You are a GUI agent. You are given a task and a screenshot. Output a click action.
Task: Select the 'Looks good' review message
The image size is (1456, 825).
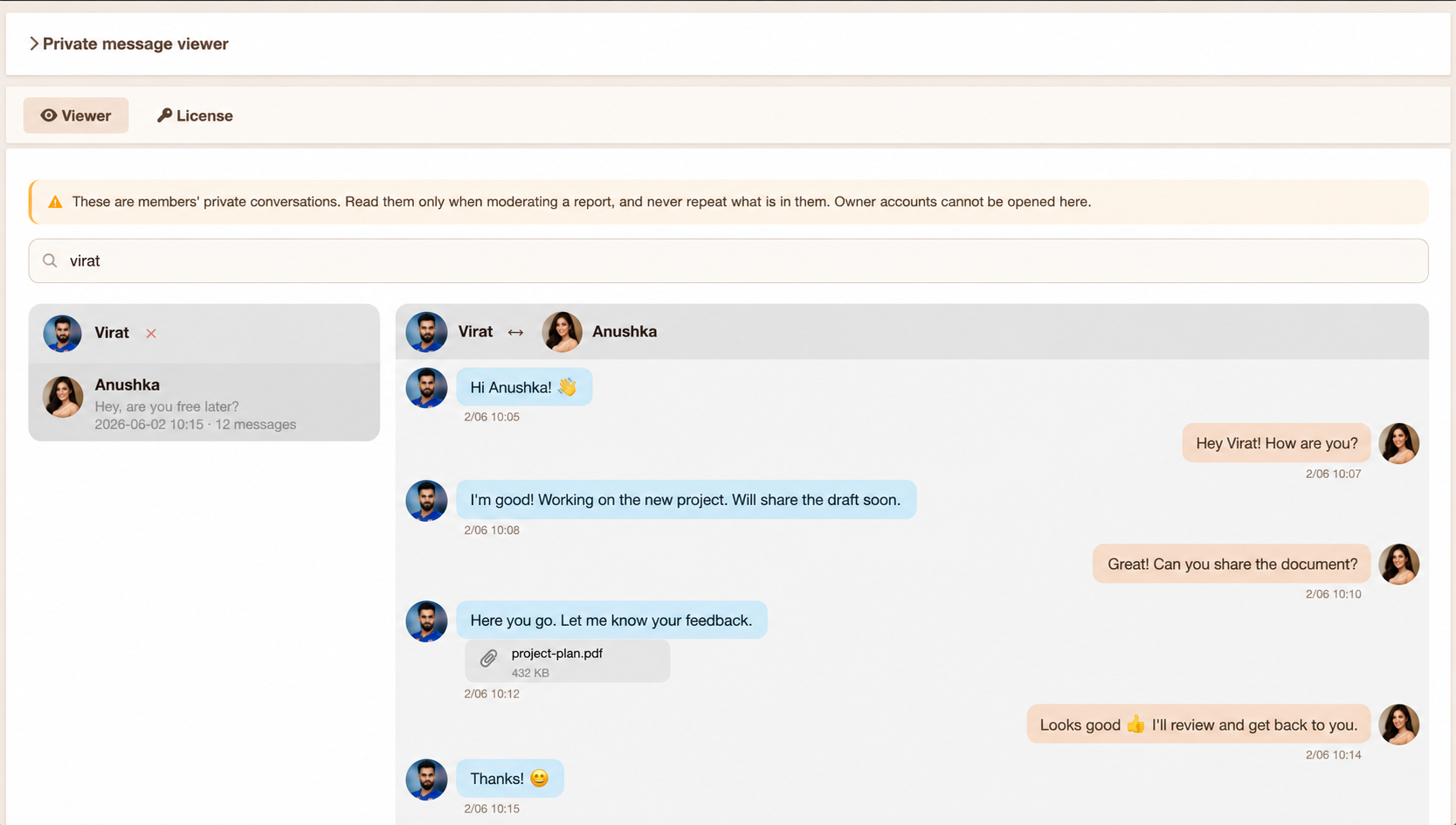[x=1198, y=724]
